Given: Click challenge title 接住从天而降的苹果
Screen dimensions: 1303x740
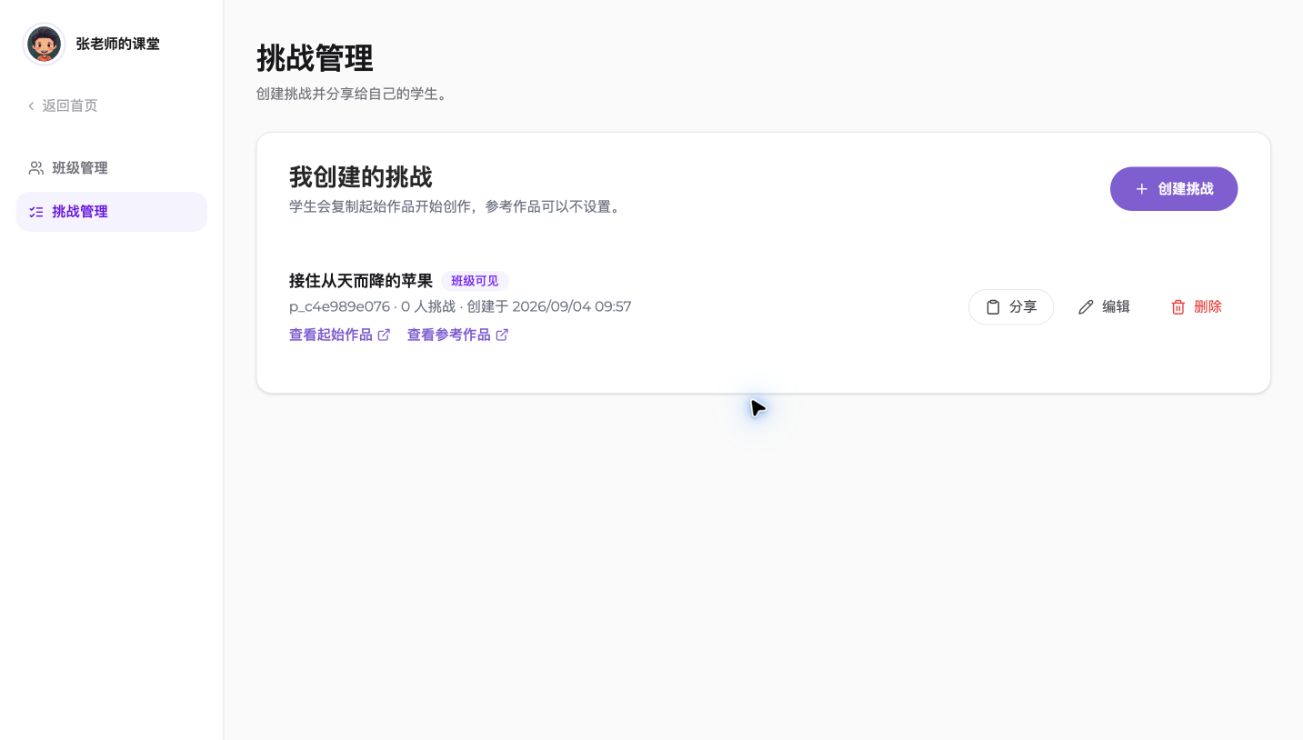Looking at the screenshot, I should [x=361, y=281].
